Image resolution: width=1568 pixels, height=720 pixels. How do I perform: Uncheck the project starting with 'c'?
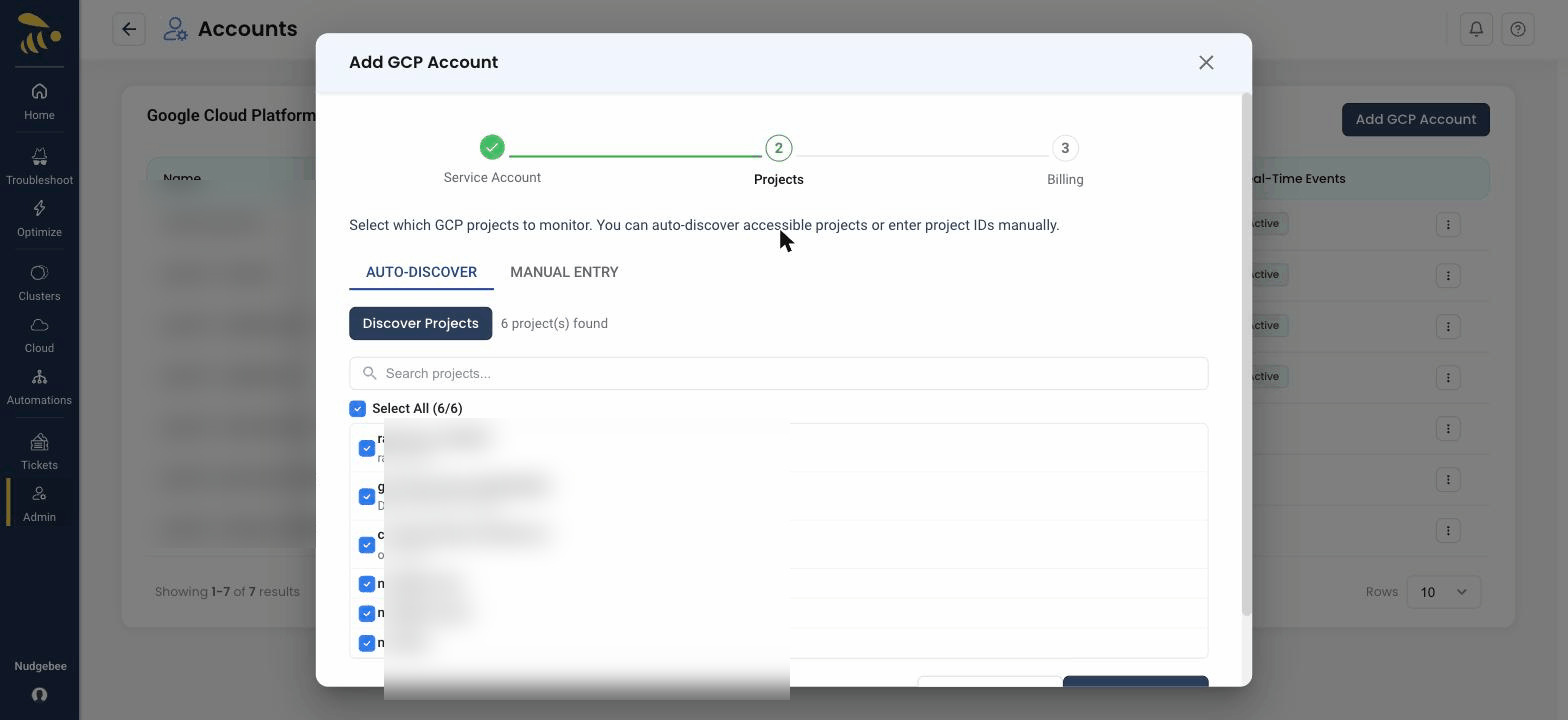[x=367, y=545]
